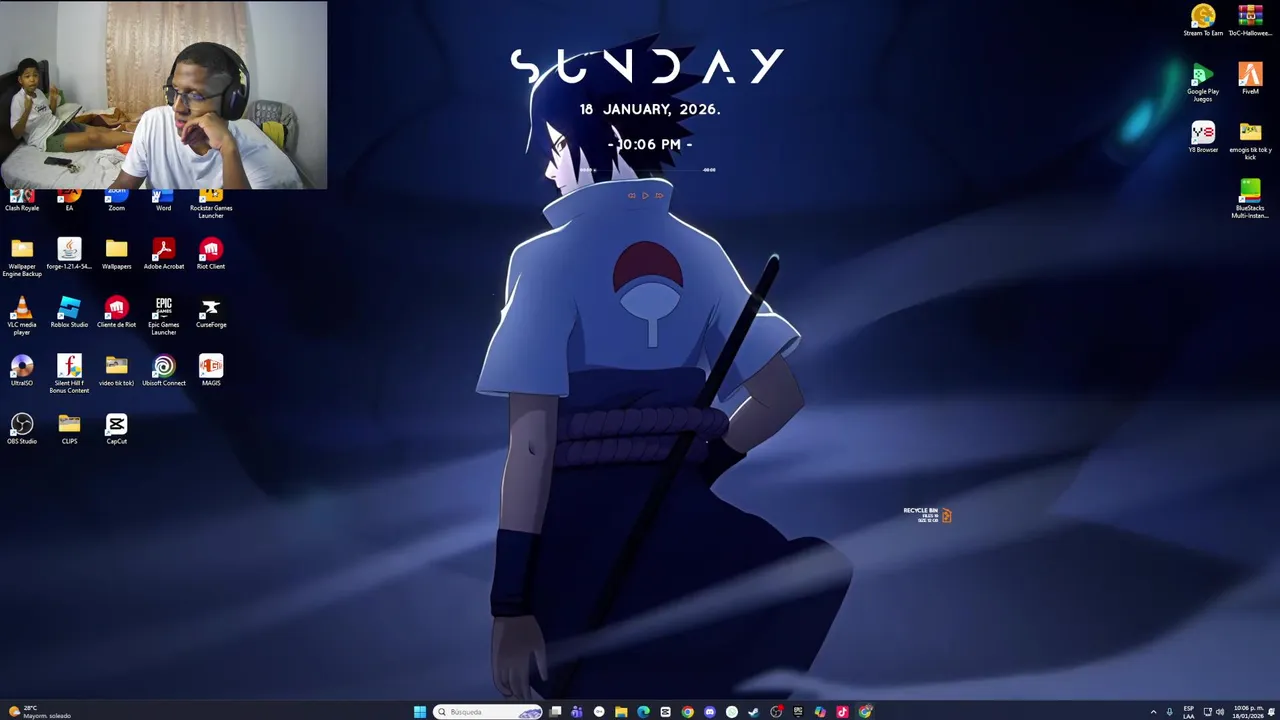Open Rockstar Games Launcher shortcut
This screenshot has width=1280, height=720.
coord(211,203)
